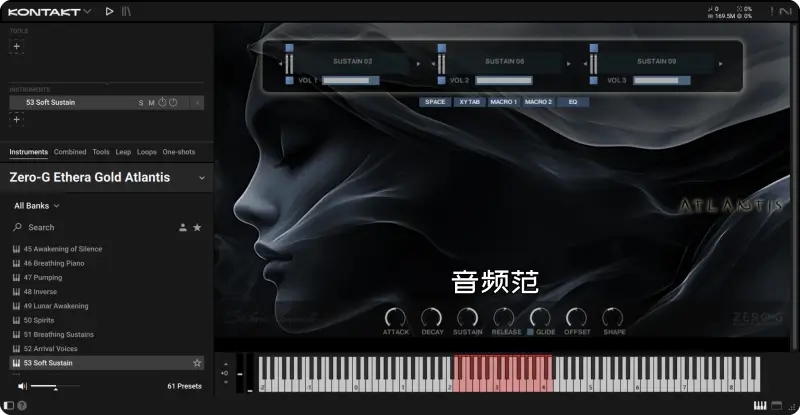Switch to the Loops tab
Screen dimensions: 800x415
coord(146,152)
